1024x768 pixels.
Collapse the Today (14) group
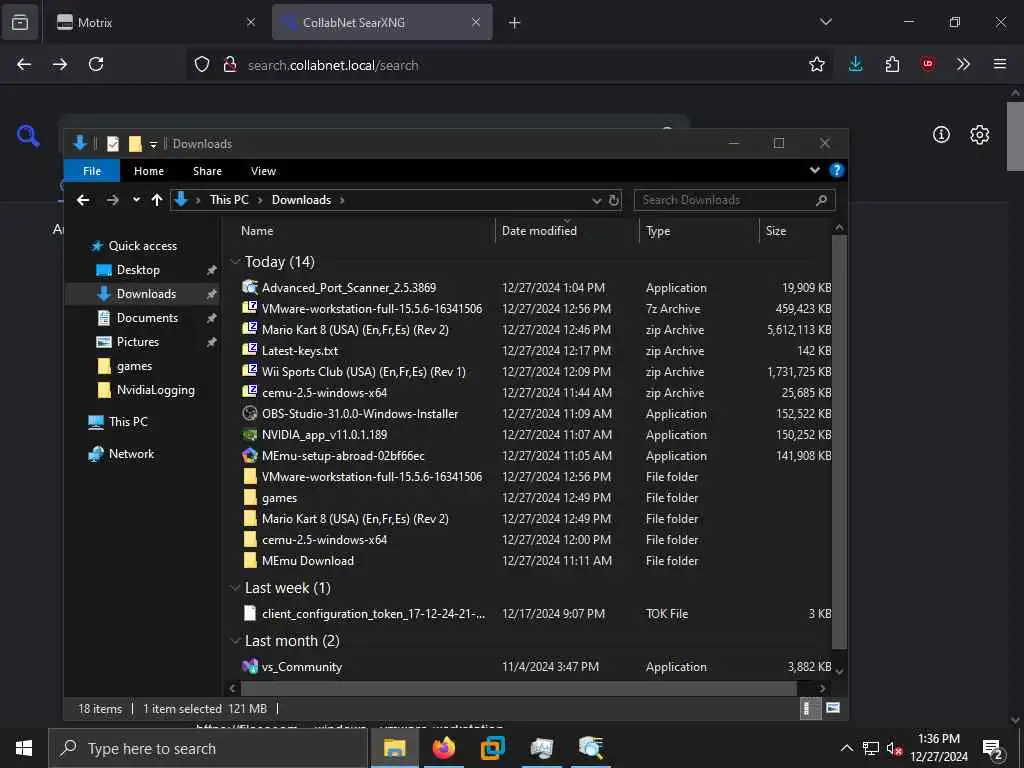coord(235,262)
